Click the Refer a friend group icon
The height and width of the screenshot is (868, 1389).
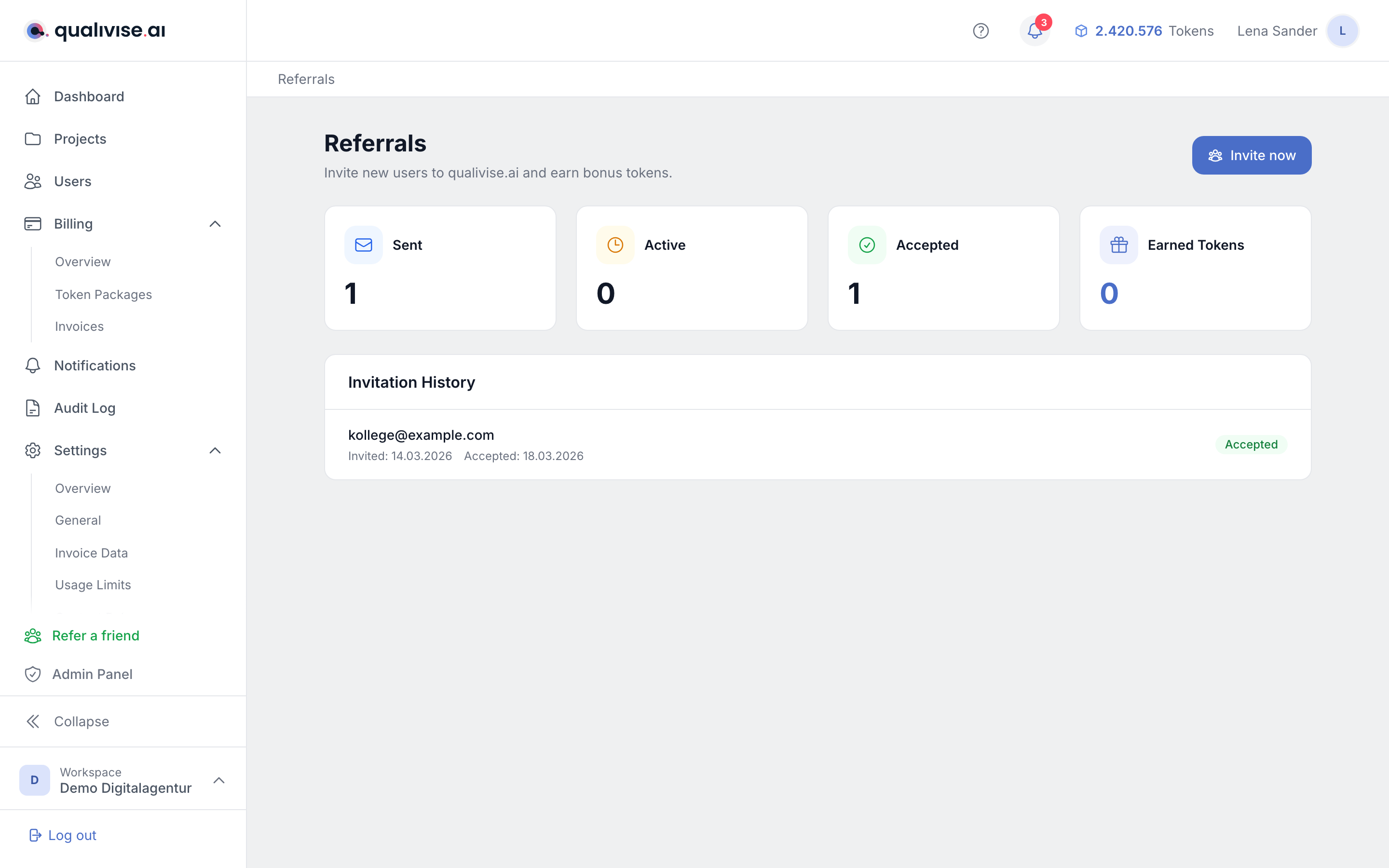pos(33,636)
